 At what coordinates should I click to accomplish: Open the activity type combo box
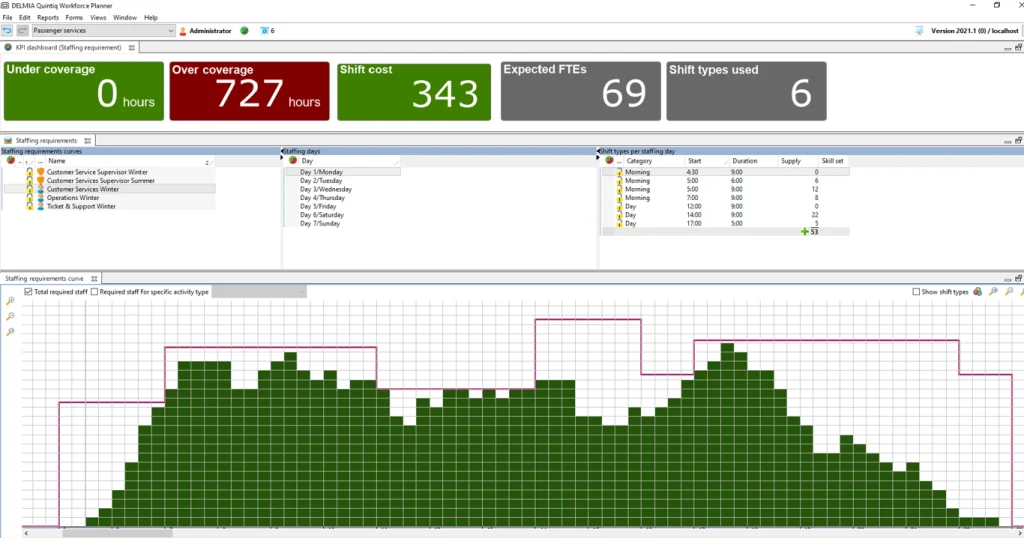tap(259, 292)
